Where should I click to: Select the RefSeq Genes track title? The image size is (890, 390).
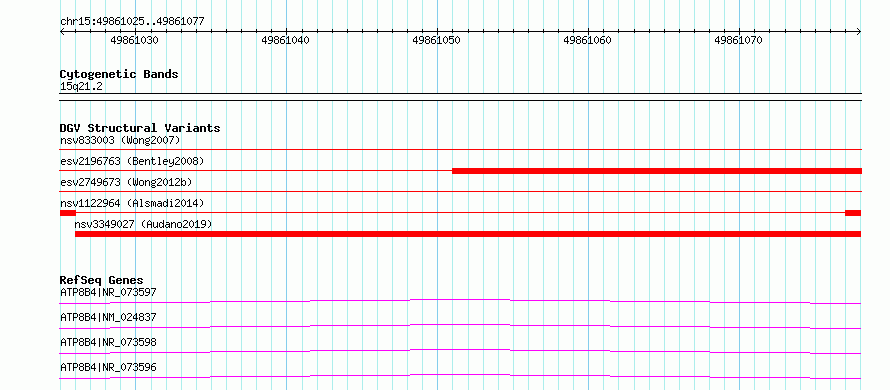102,280
